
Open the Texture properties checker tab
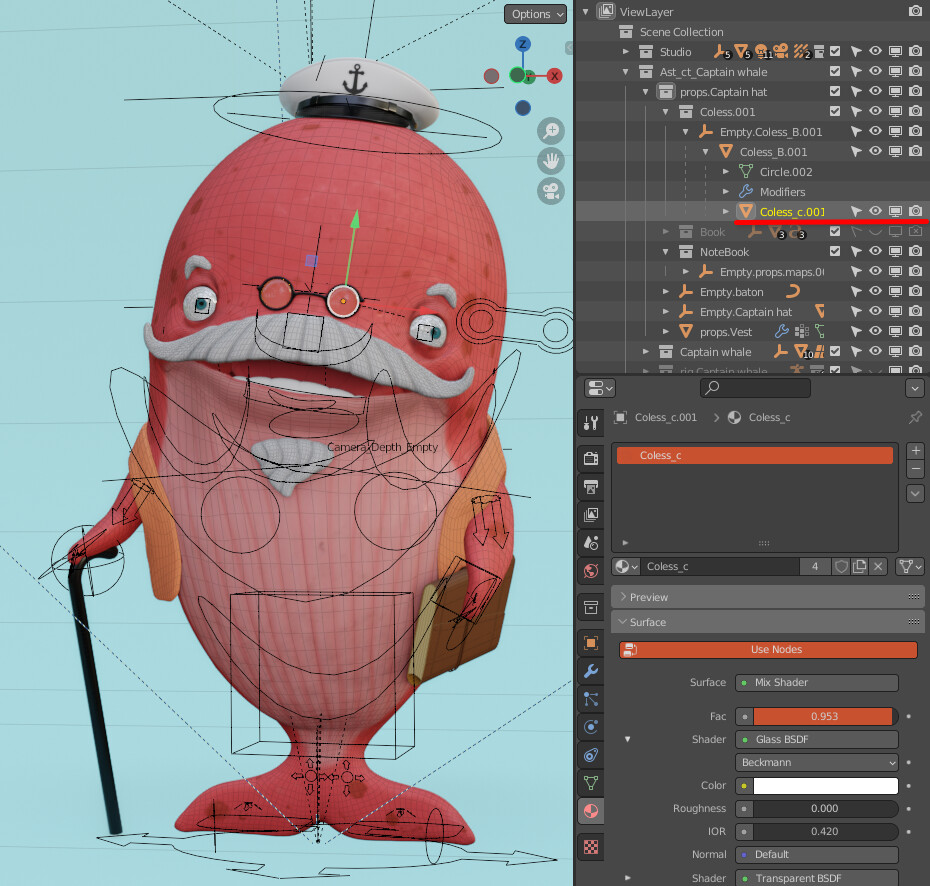pos(591,847)
